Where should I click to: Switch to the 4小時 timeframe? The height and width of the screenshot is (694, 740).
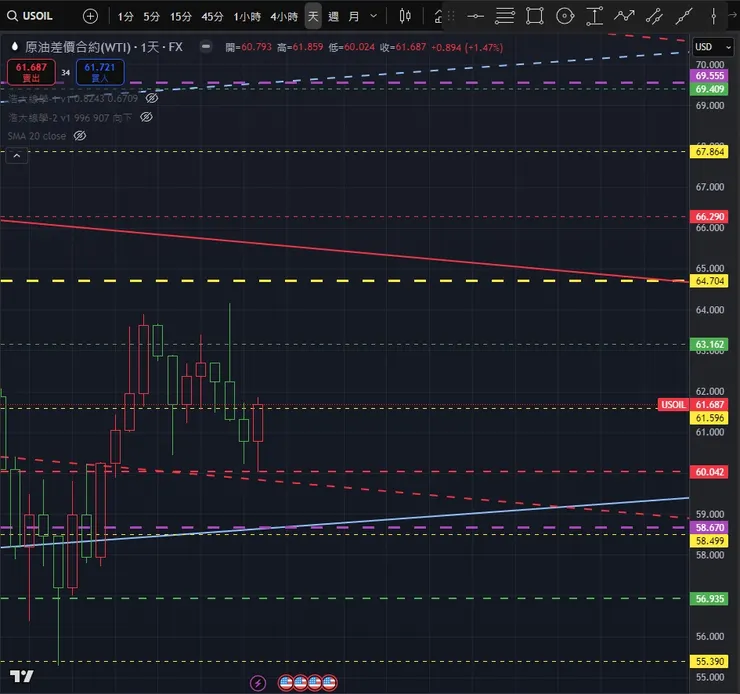click(284, 17)
